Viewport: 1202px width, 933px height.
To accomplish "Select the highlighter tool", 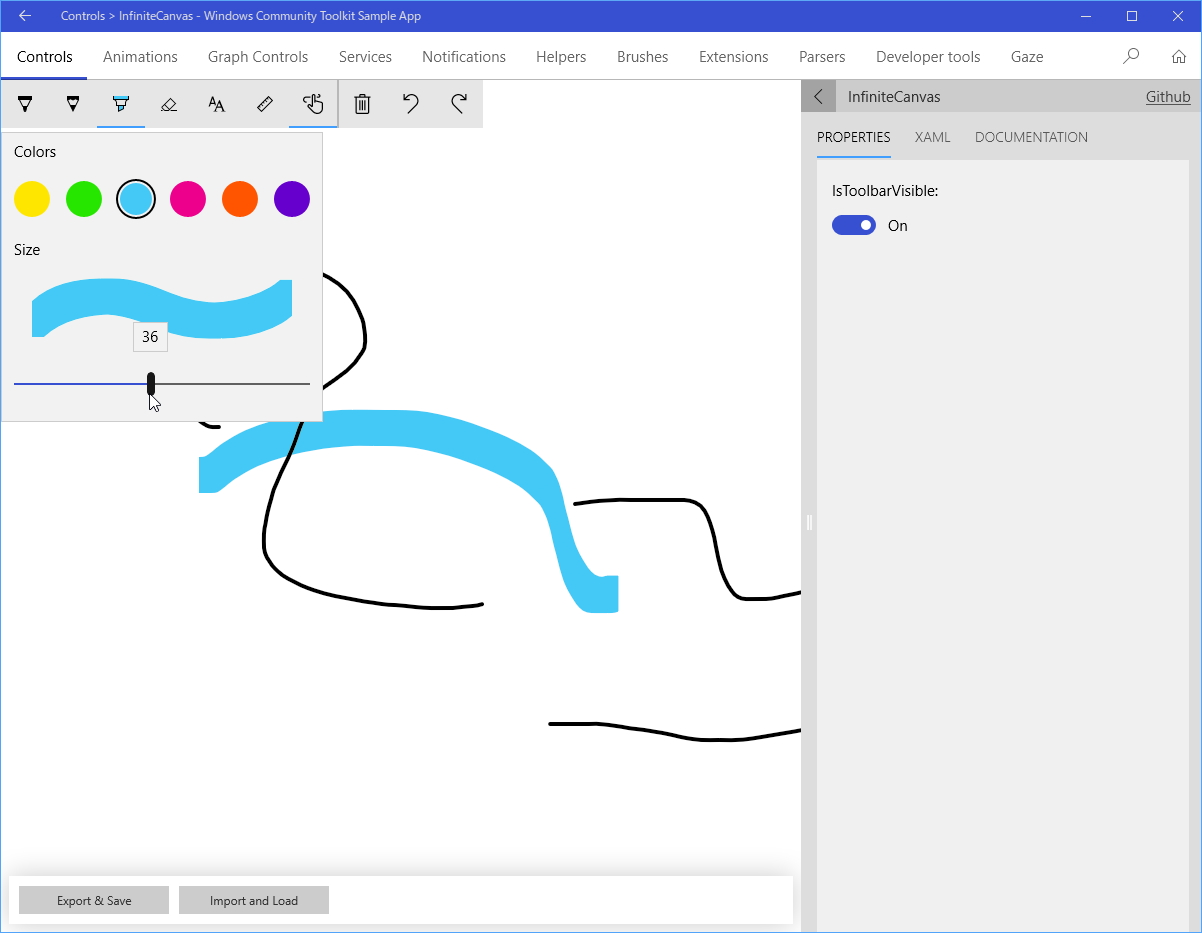I will click(121, 103).
